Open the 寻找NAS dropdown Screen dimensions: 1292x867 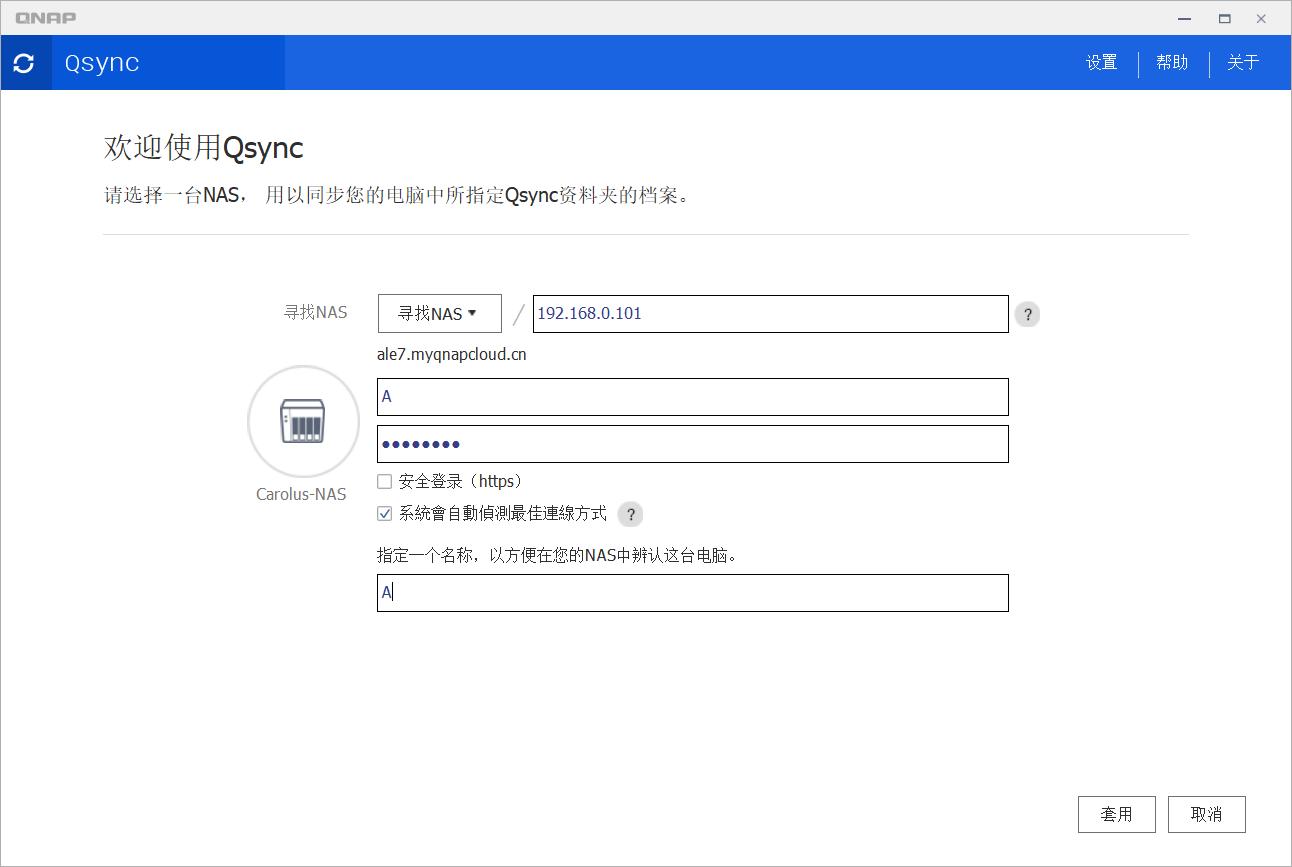click(x=439, y=313)
